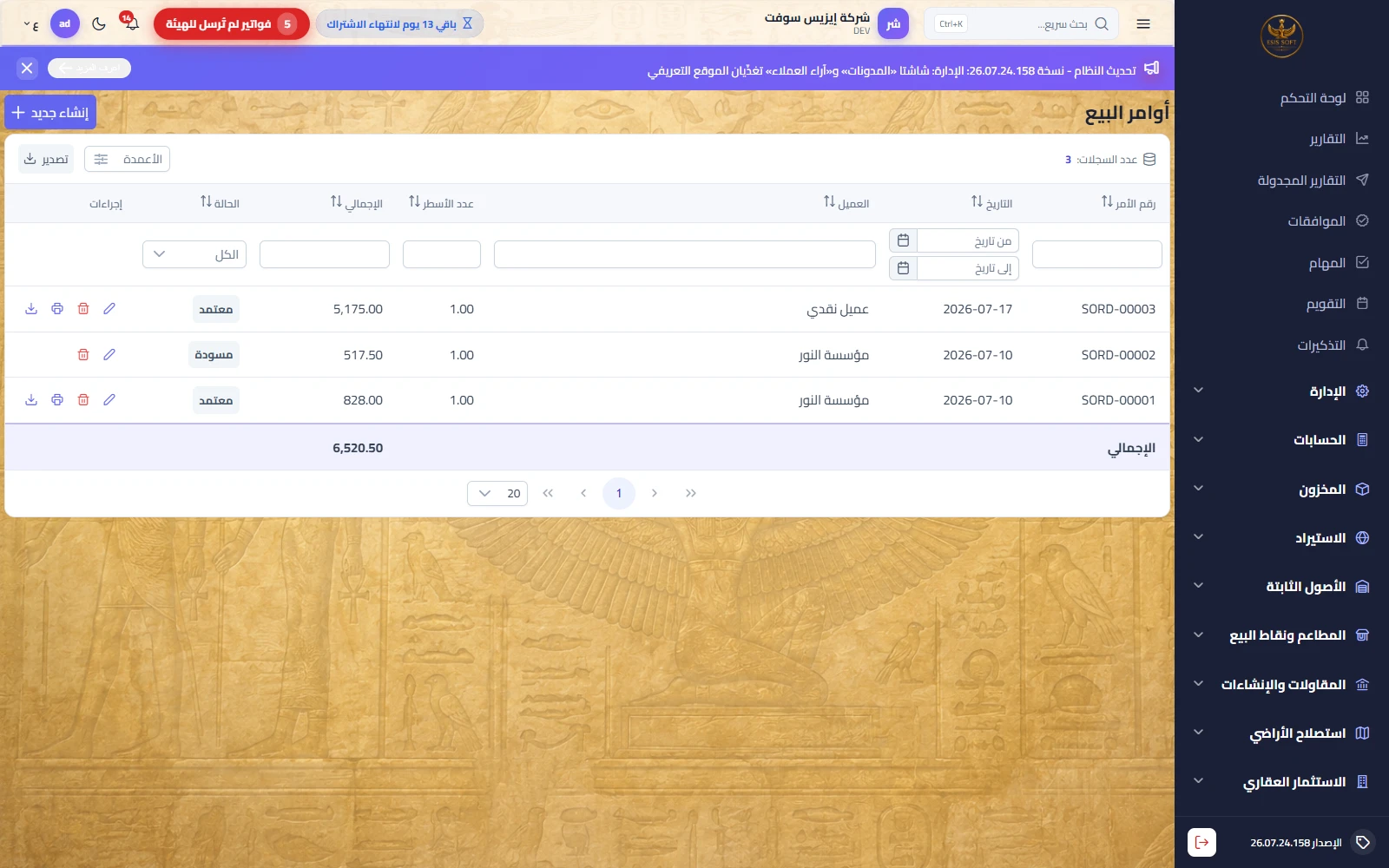Click the 'from date' filter field
Screen dimensions: 1389x868
pos(967,240)
